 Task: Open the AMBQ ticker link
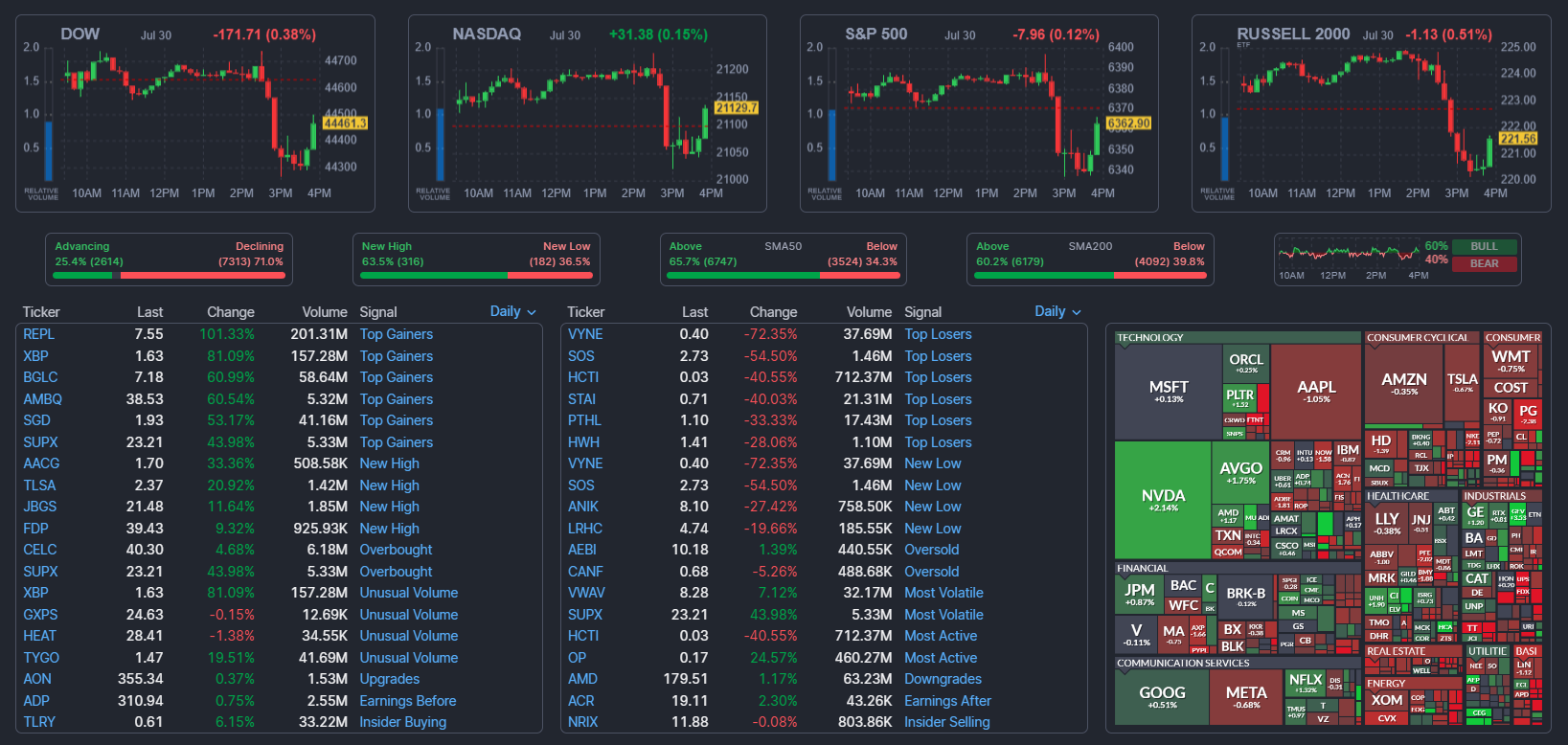click(x=42, y=399)
